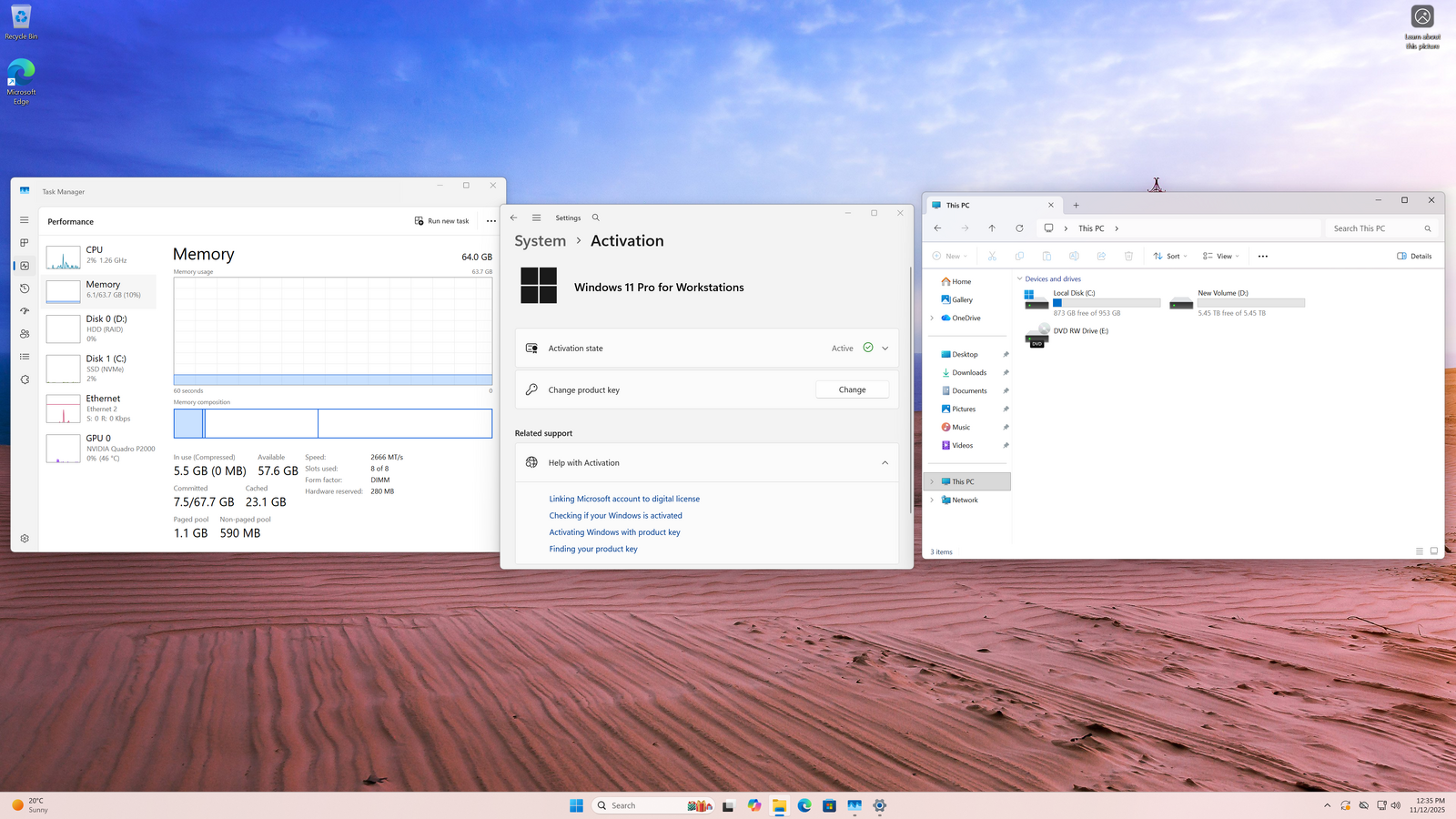Click the Change product key button
The height and width of the screenshot is (819, 1456).
click(852, 389)
